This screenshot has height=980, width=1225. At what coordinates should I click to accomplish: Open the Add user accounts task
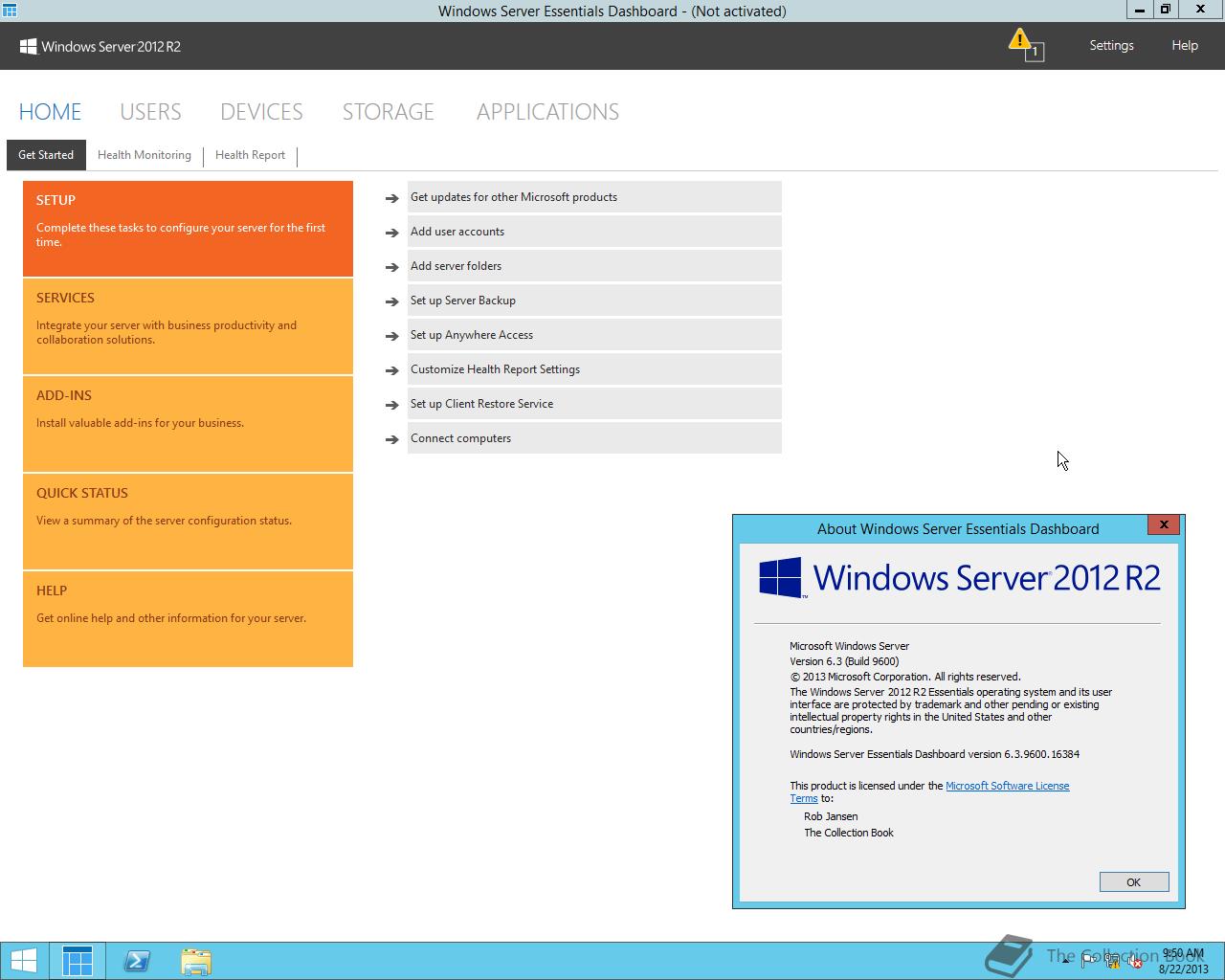[594, 232]
